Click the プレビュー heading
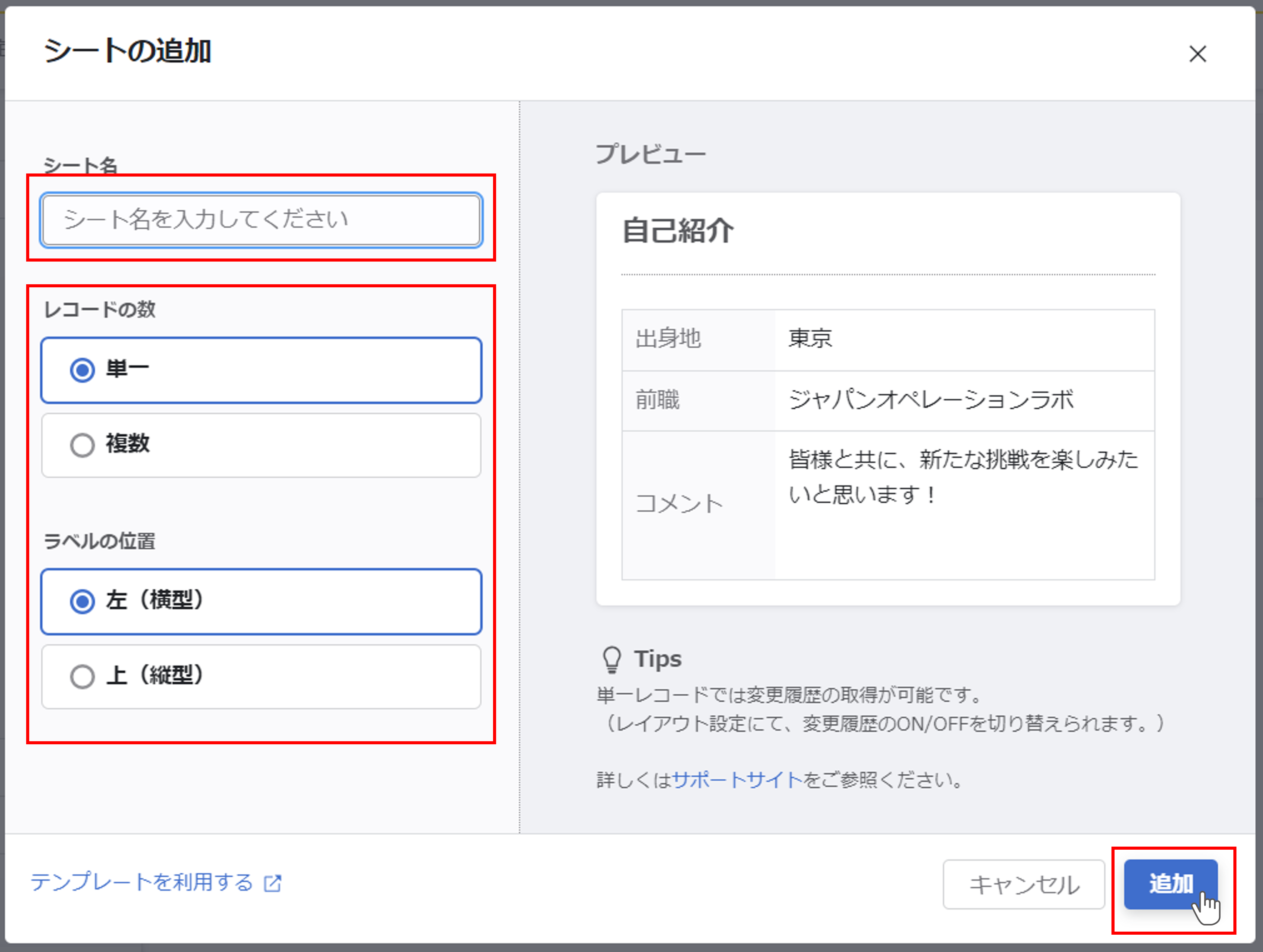This screenshot has width=1263, height=952. click(x=650, y=154)
